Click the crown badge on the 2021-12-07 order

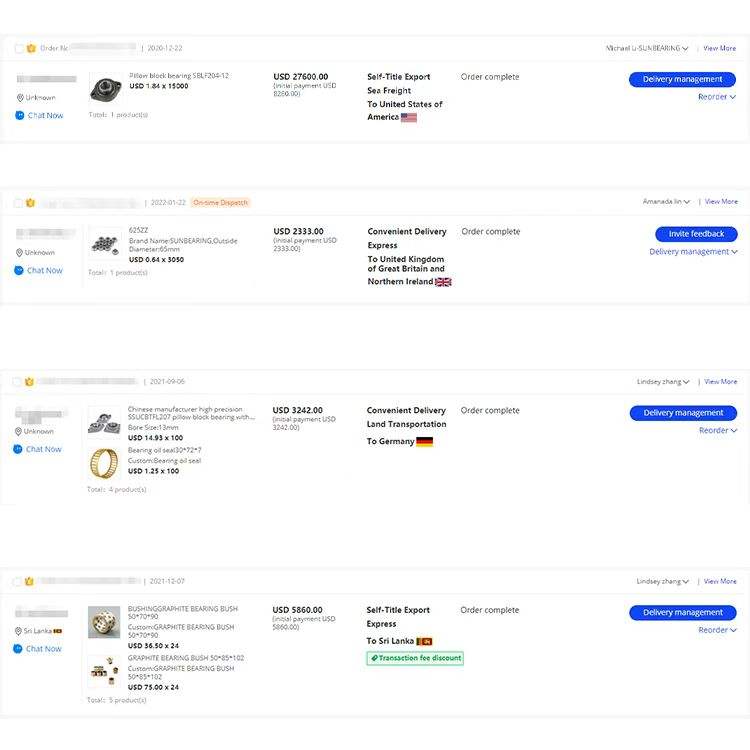29,581
